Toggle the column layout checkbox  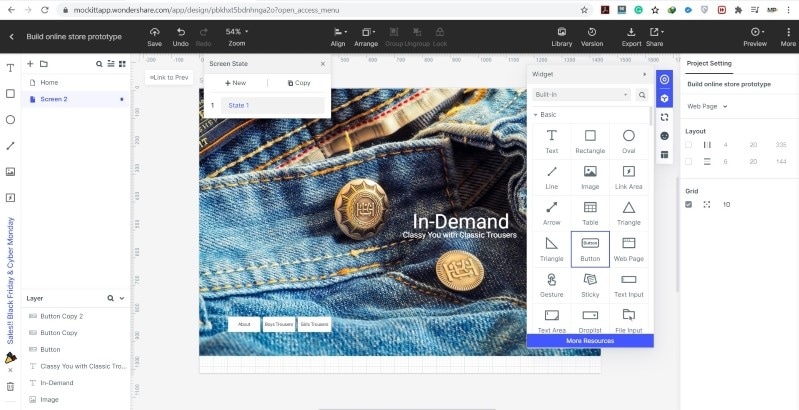pyautogui.click(x=688, y=144)
